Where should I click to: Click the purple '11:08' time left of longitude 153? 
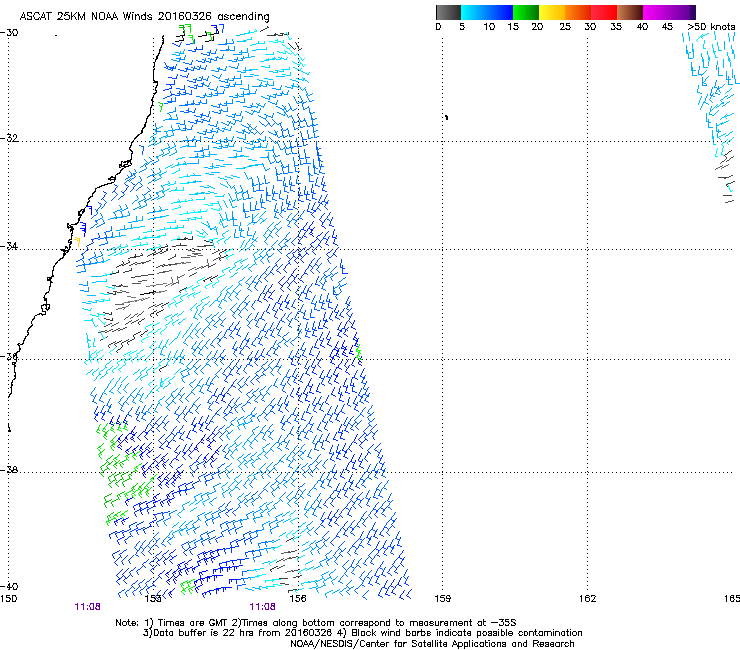(x=87, y=607)
